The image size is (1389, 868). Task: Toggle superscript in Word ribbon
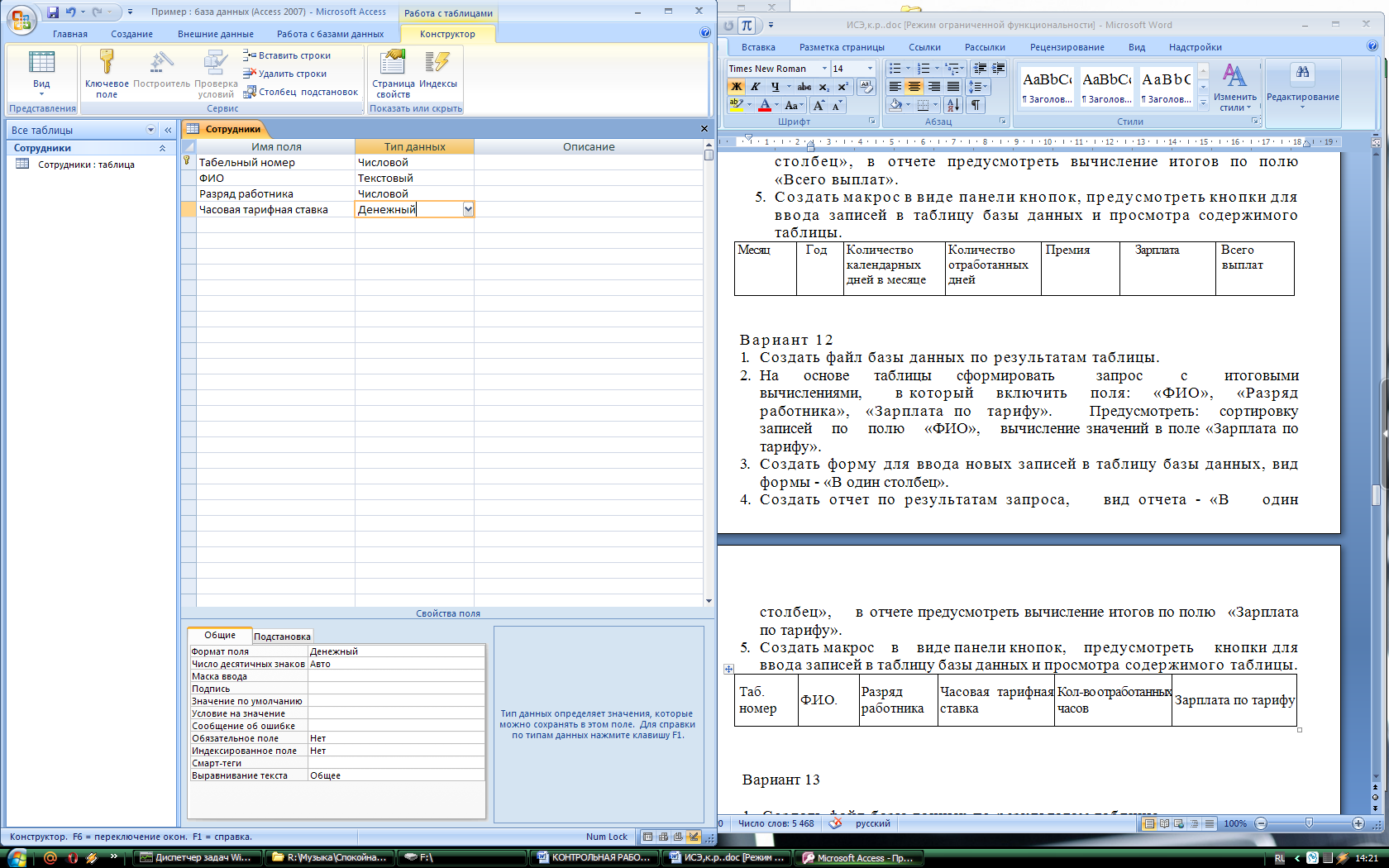pyautogui.click(x=842, y=87)
